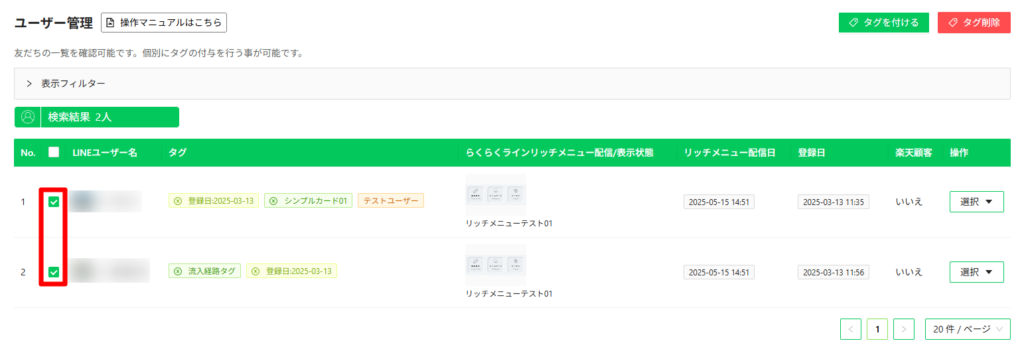Remove the 流入経路タグ tag via its x icon
Viewport: 1024px width, 361px height.
pos(178,271)
